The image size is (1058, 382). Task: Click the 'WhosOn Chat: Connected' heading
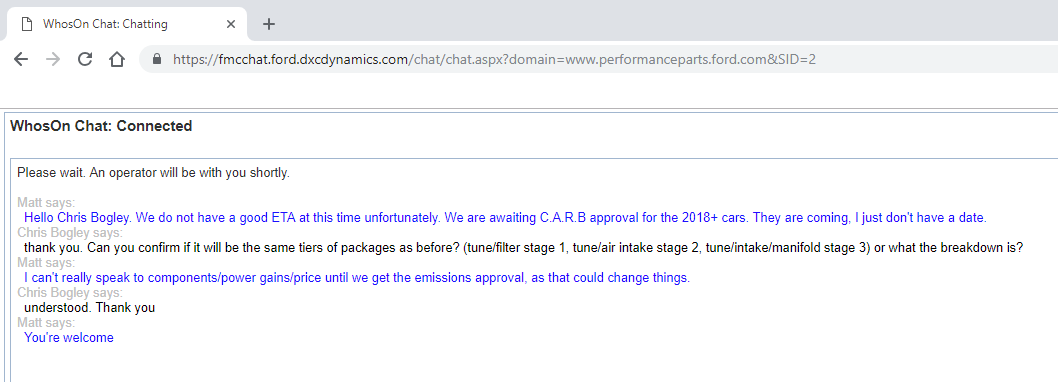101,126
